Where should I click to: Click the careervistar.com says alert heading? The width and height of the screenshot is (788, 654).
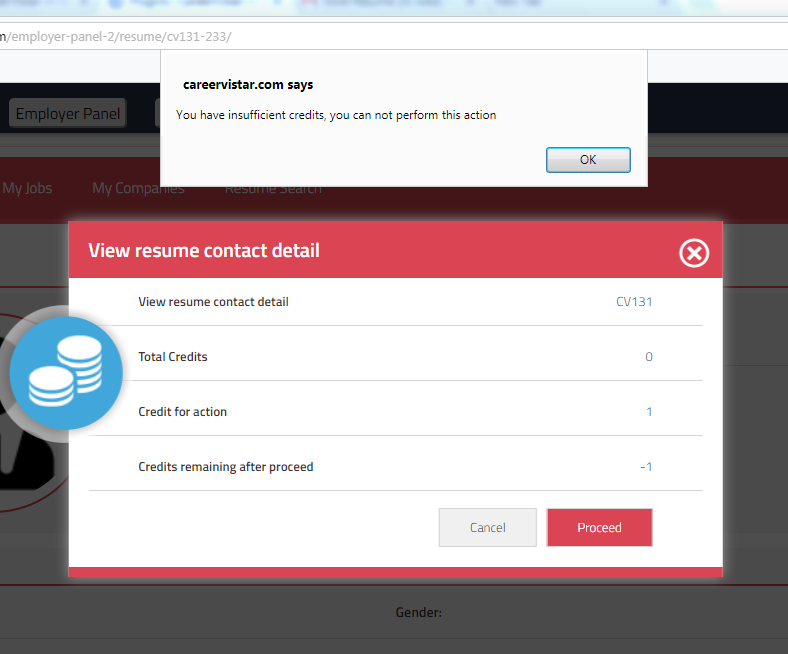(x=248, y=85)
